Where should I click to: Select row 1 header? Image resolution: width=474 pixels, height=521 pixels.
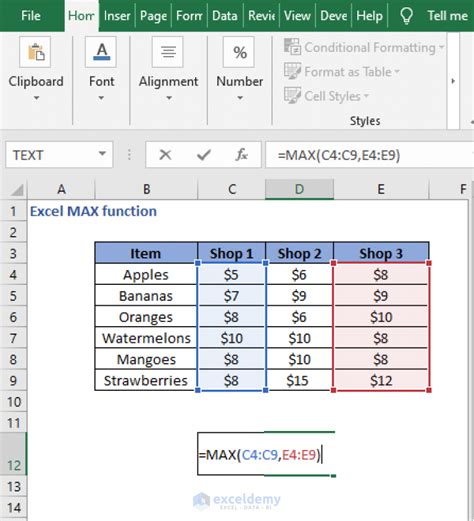tap(13, 211)
